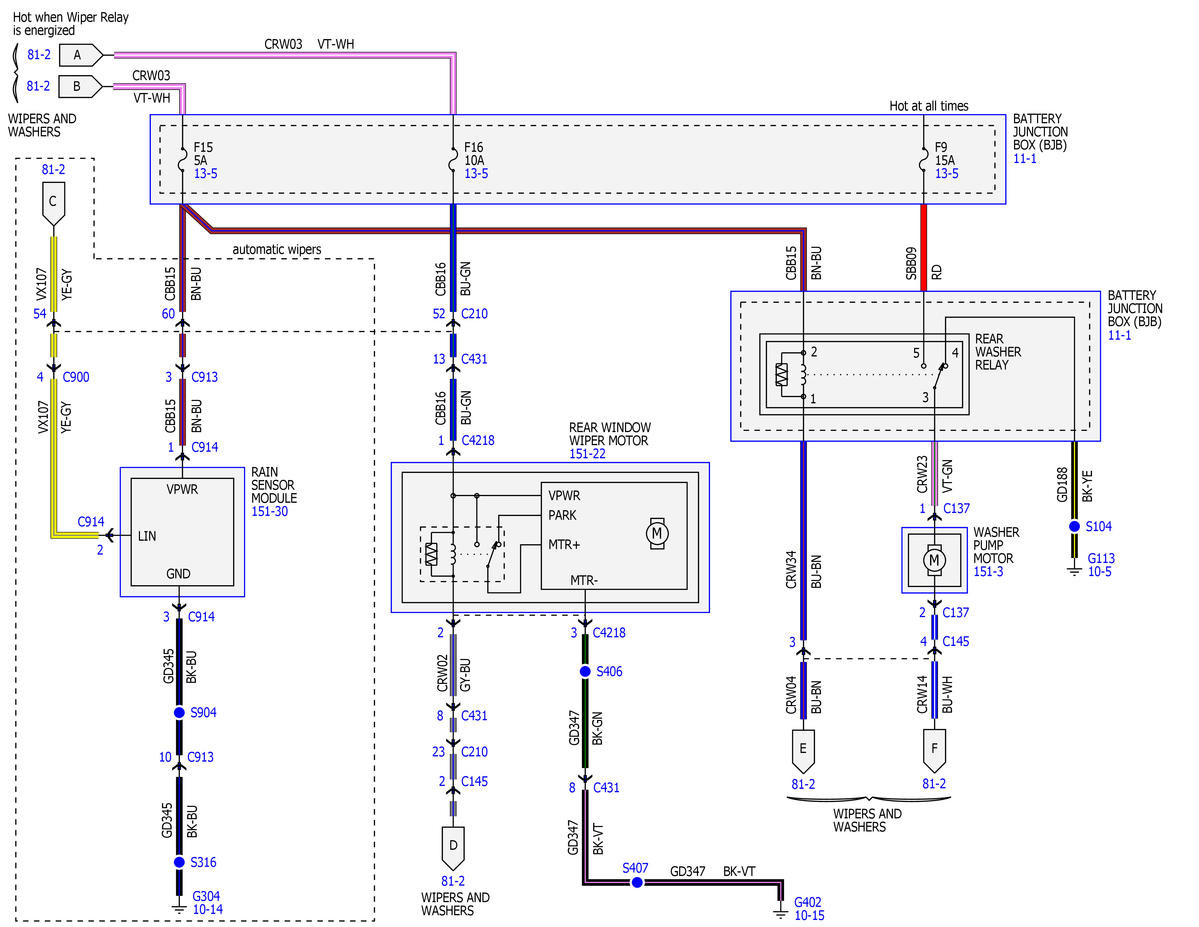
Task: Click the red SBB09 RD wire
Action: (924, 247)
